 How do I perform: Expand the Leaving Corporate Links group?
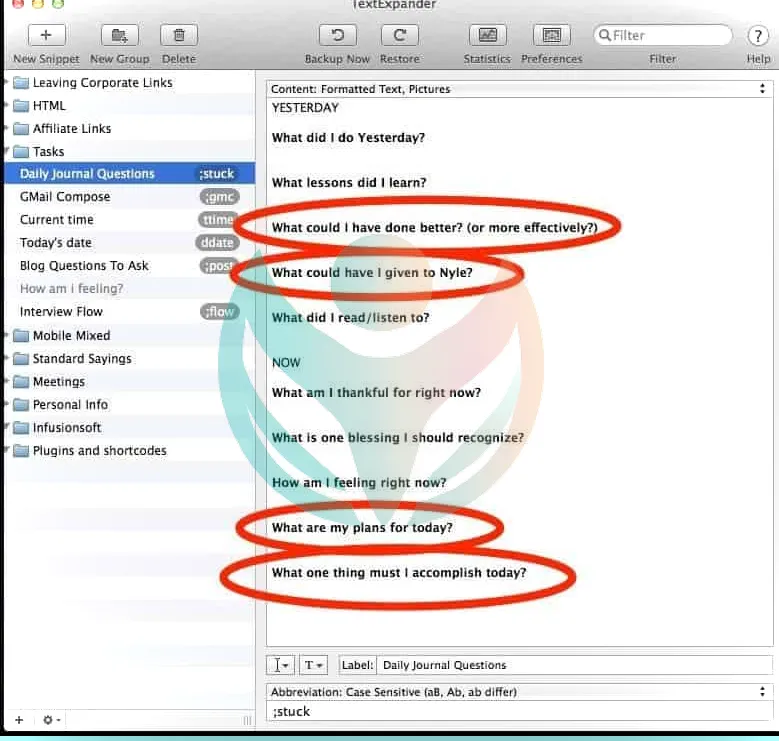8,83
